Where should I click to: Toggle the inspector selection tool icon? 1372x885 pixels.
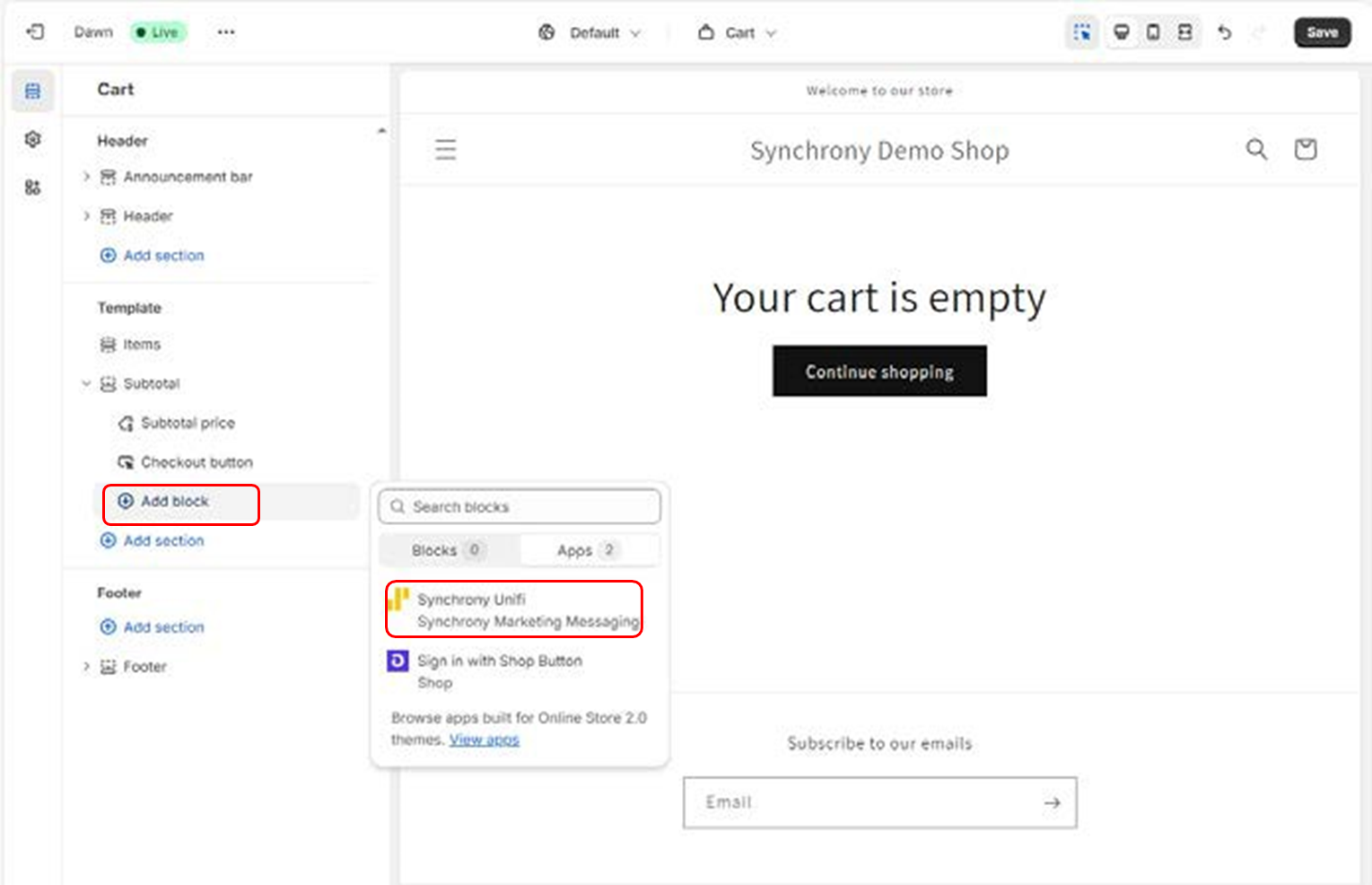[x=1082, y=32]
